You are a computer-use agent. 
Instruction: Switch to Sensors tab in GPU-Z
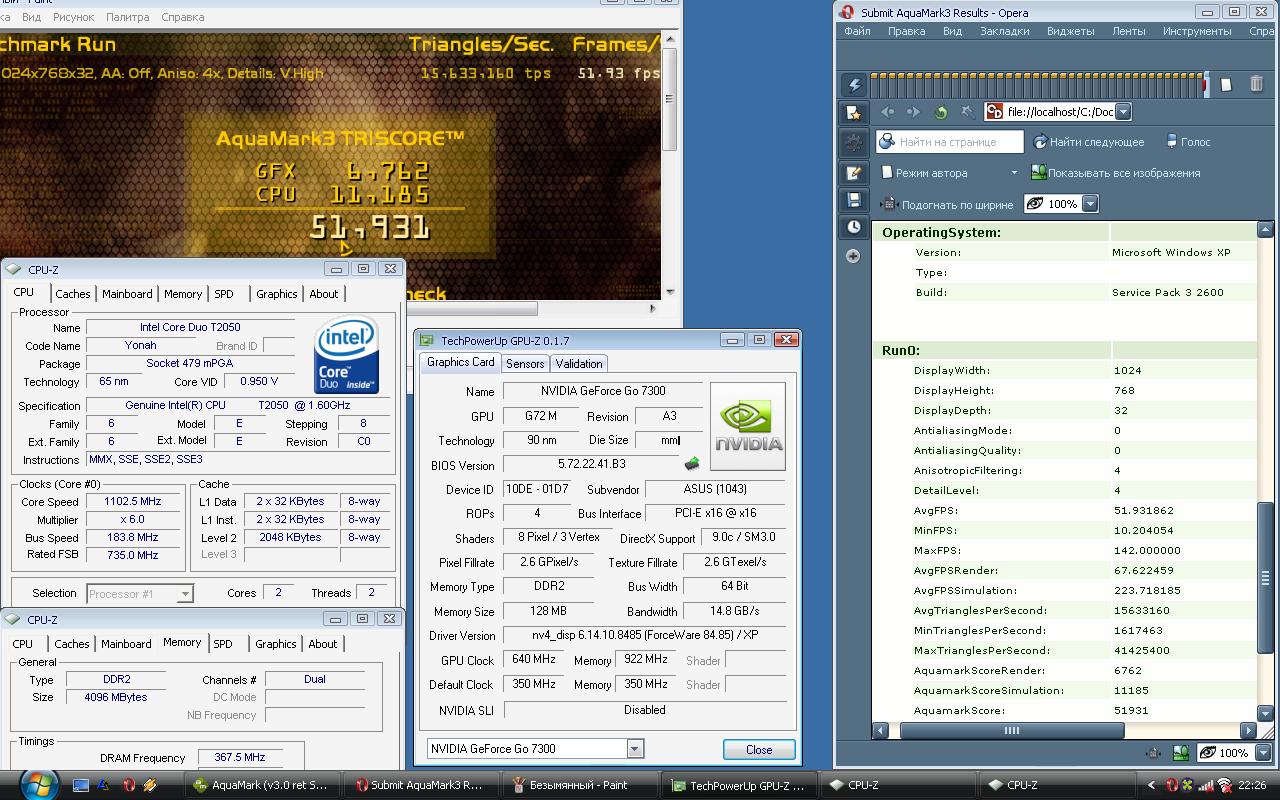point(525,364)
